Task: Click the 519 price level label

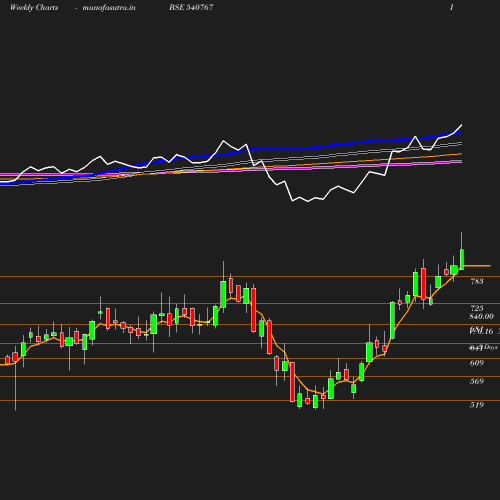Action: click(x=477, y=405)
